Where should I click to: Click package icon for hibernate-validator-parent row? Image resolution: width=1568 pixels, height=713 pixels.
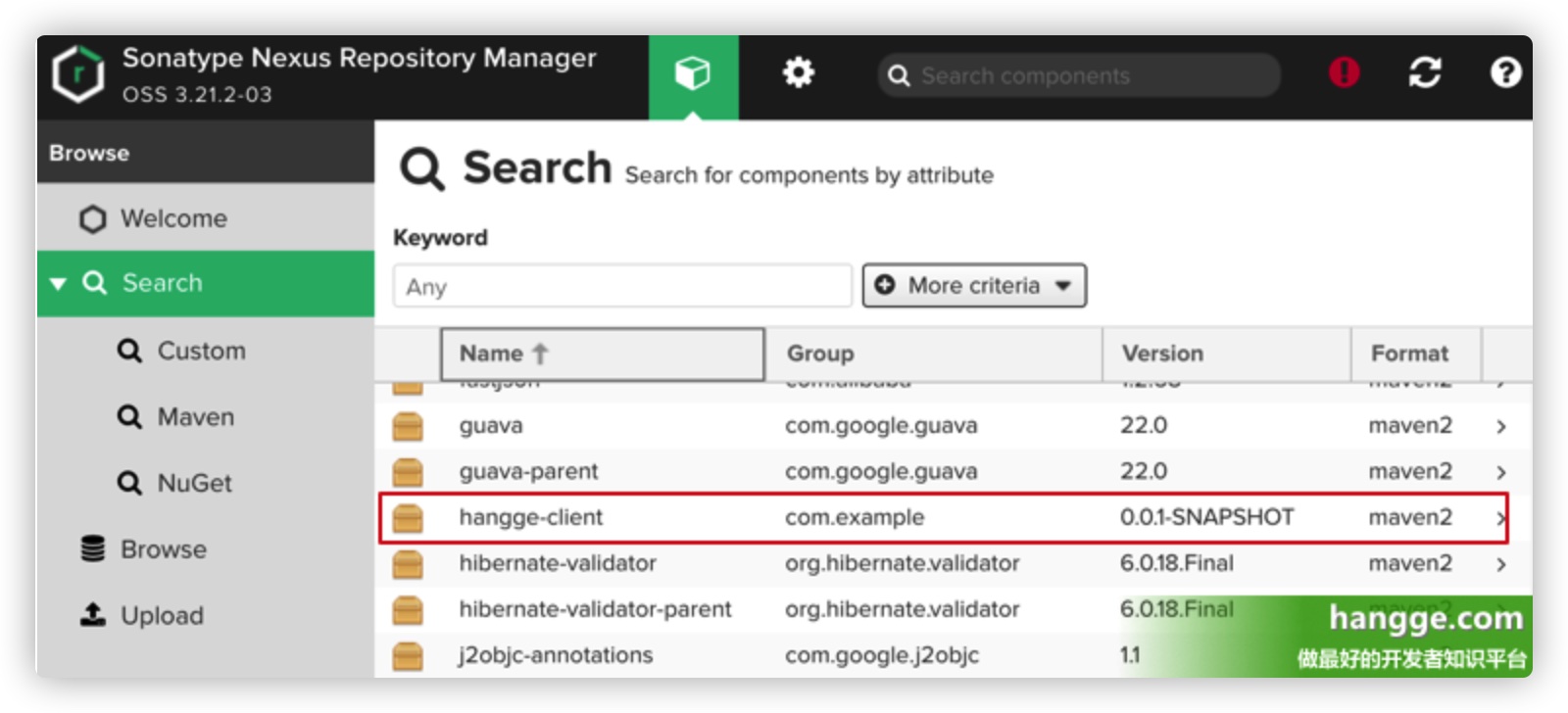(x=408, y=610)
